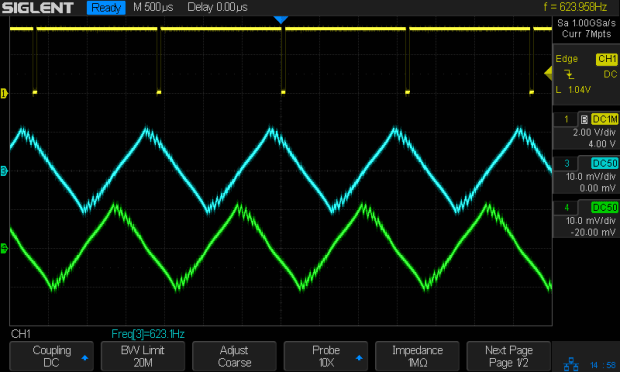Toggle the Adjust Coarse softkey
The width and height of the screenshot is (620, 372).
pos(234,356)
